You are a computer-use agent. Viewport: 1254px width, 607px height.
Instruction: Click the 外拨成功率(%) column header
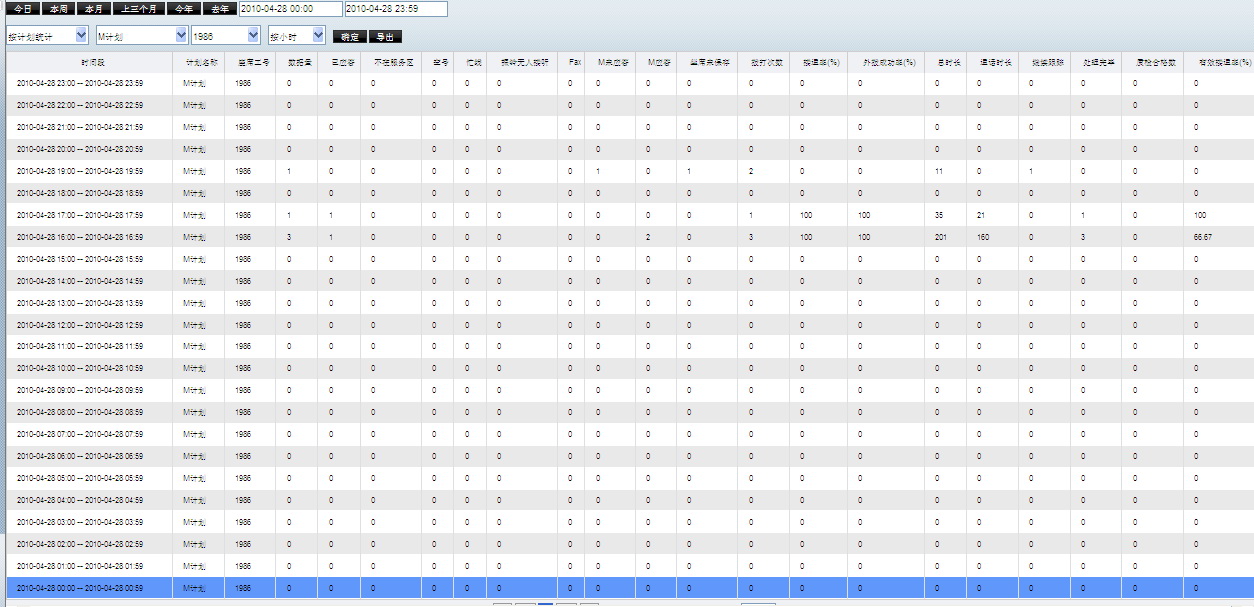[x=888, y=62]
